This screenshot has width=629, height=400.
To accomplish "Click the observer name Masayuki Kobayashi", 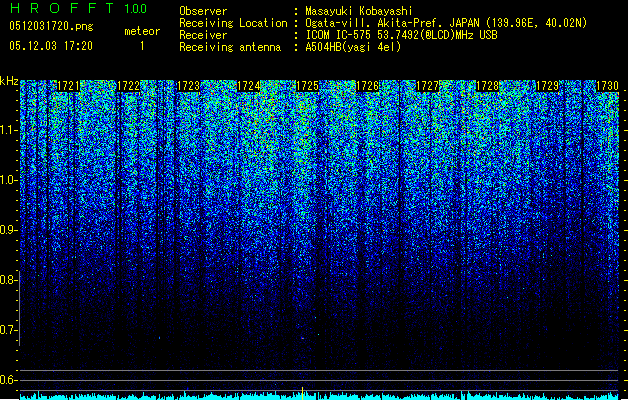I will pos(359,11).
